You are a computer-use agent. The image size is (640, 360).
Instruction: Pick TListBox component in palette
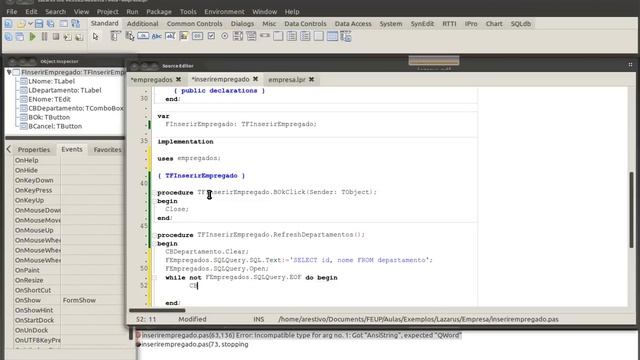coord(238,36)
